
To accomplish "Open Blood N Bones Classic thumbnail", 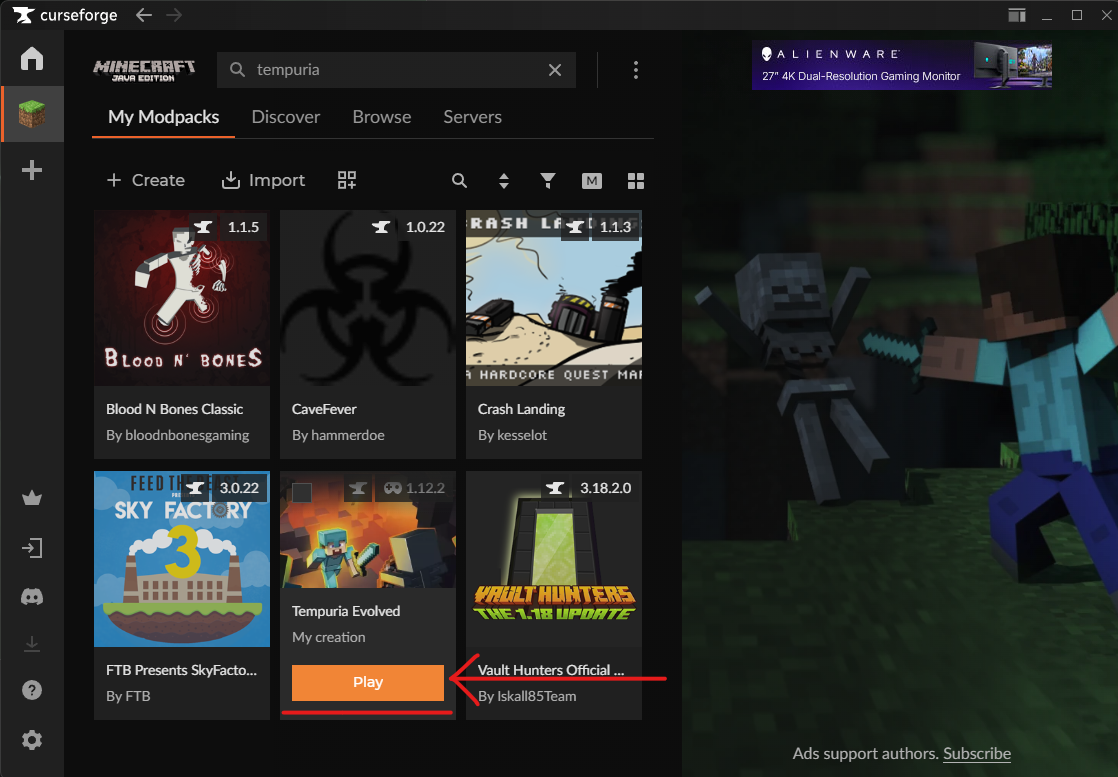I will coord(182,298).
